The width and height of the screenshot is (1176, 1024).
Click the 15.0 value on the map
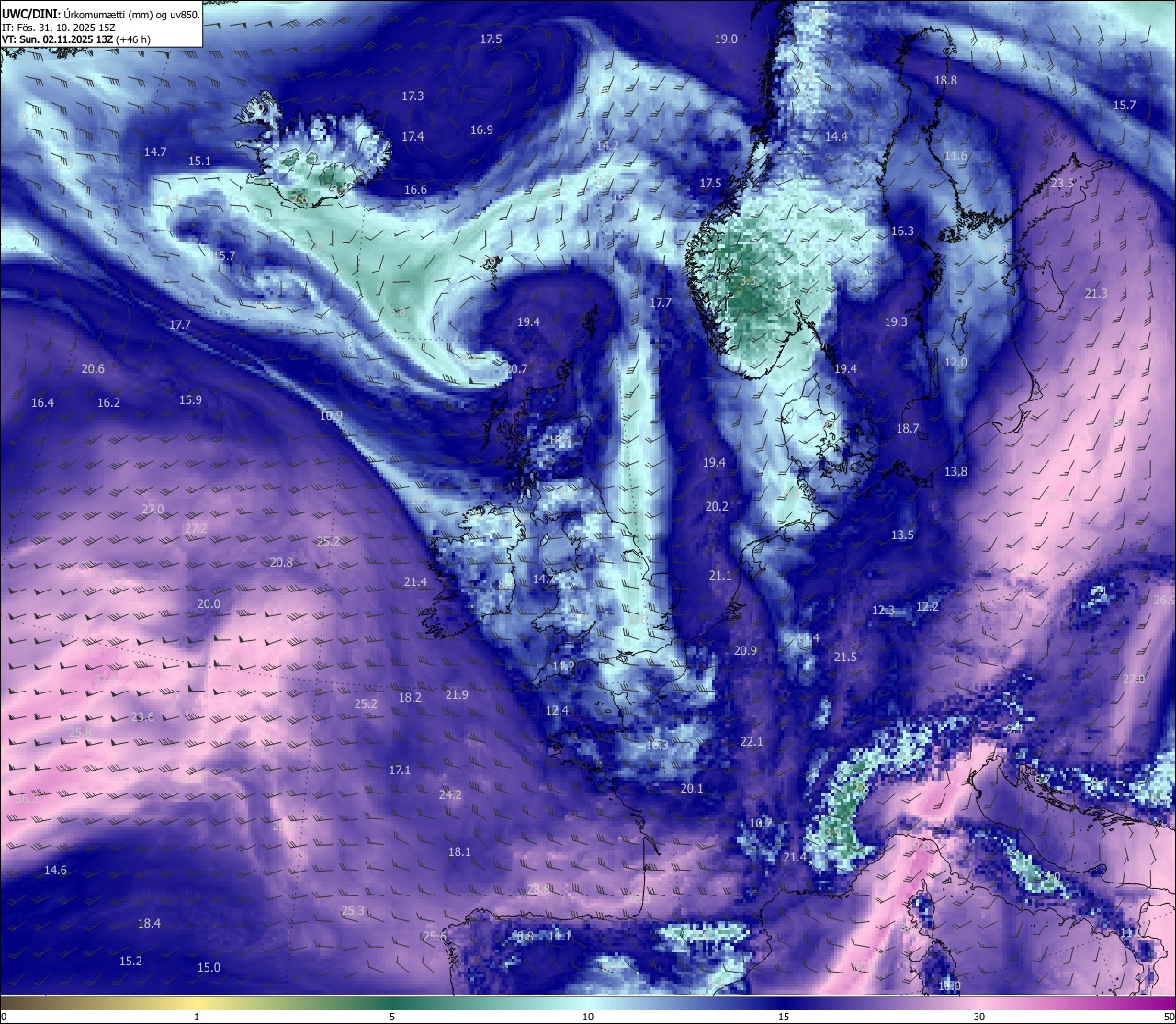tap(209, 967)
